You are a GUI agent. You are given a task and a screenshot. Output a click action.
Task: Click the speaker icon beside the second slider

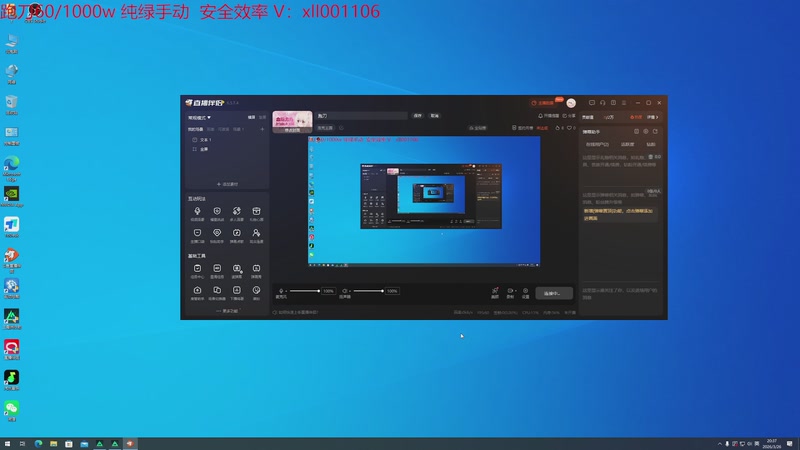345,291
